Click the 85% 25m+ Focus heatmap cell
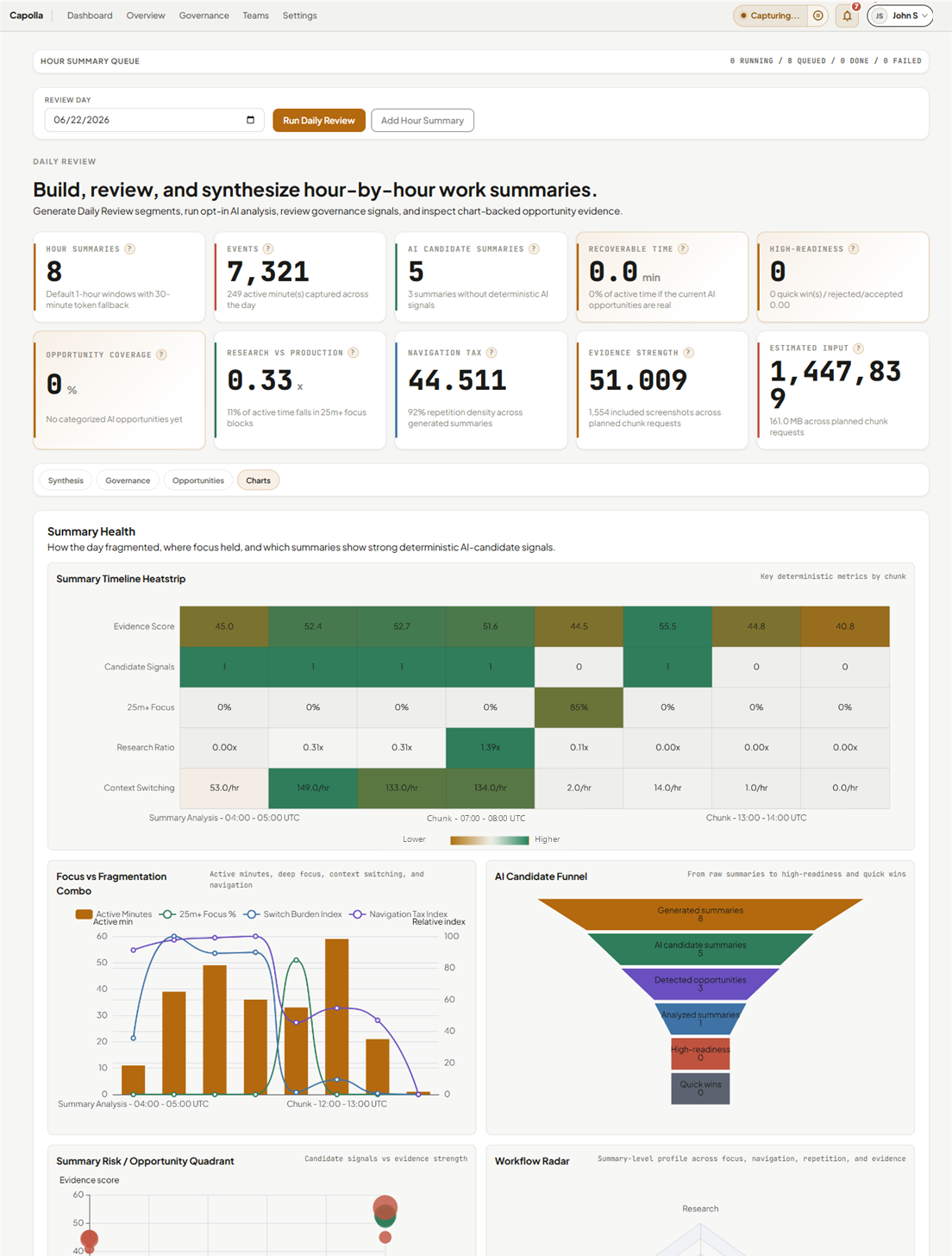Viewport: 952px width, 1256px height. tap(579, 707)
